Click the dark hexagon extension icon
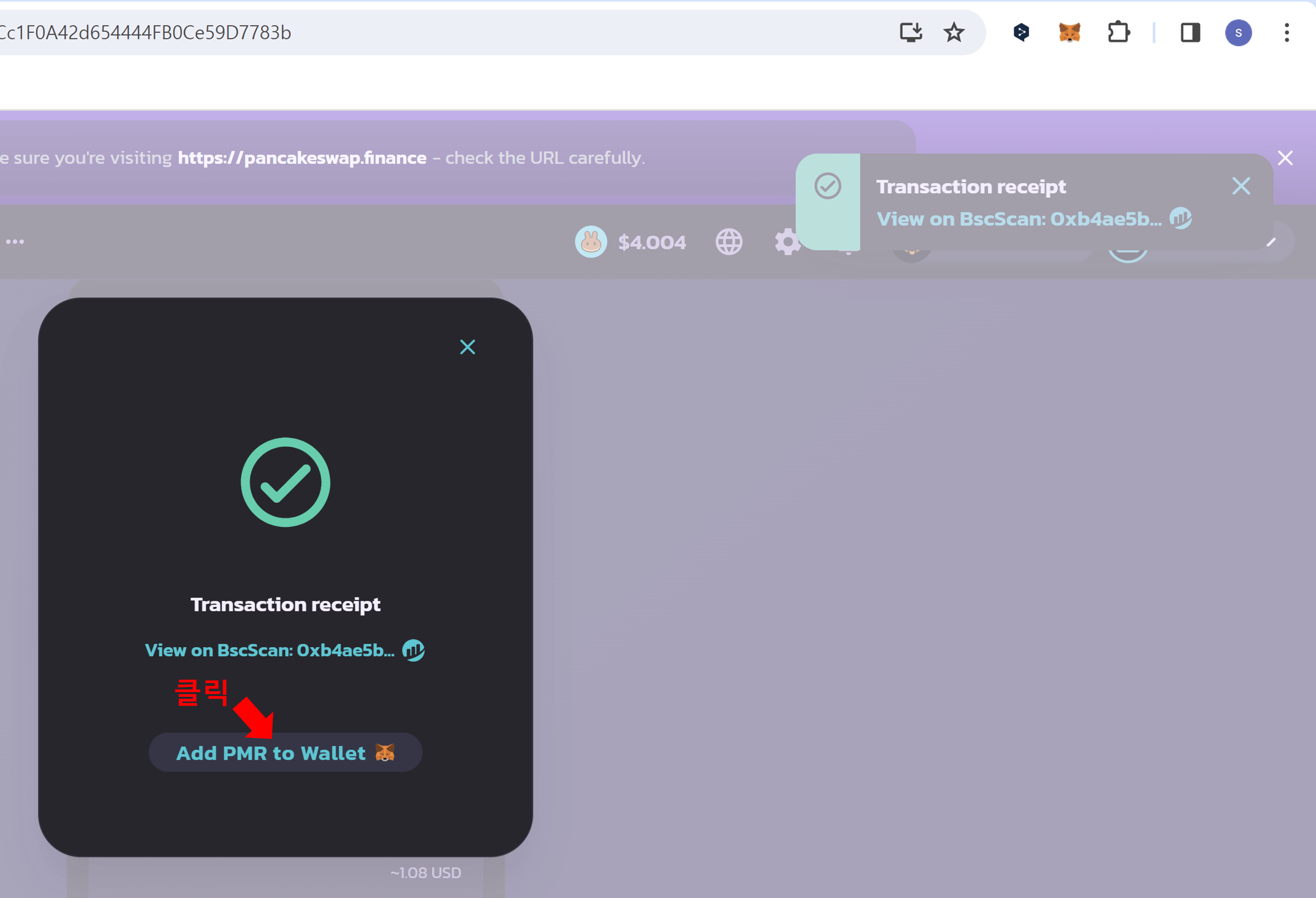1316x898 pixels. click(1021, 32)
